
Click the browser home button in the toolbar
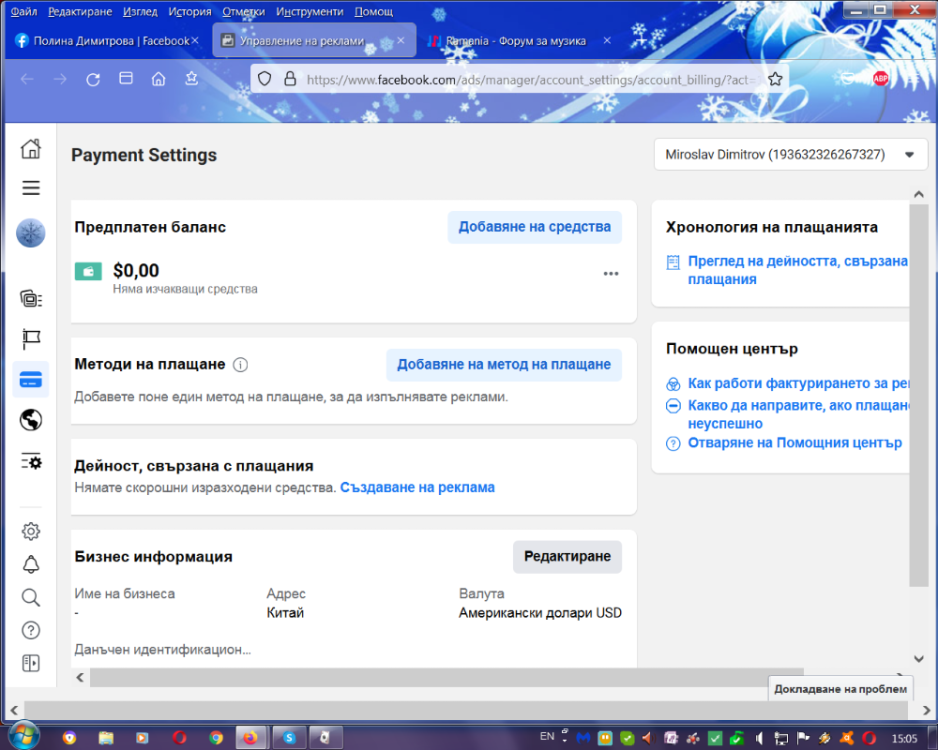coord(158,79)
